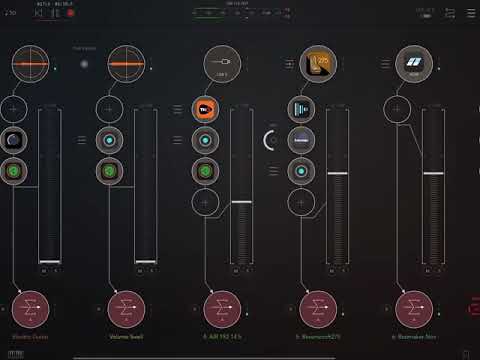The image size is (480, 360).
Task: Open node menu handle beside fourth channel's source node
Action: [x=289, y=64]
